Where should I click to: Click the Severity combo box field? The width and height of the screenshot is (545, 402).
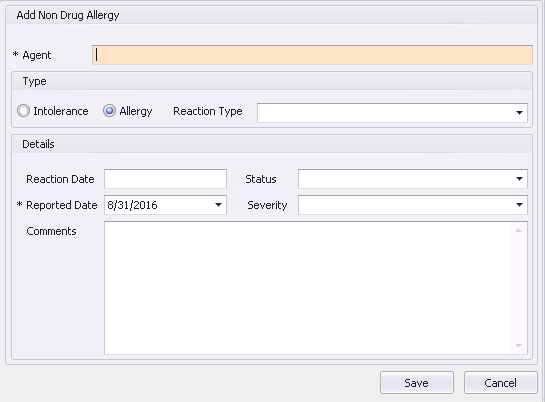coord(413,205)
